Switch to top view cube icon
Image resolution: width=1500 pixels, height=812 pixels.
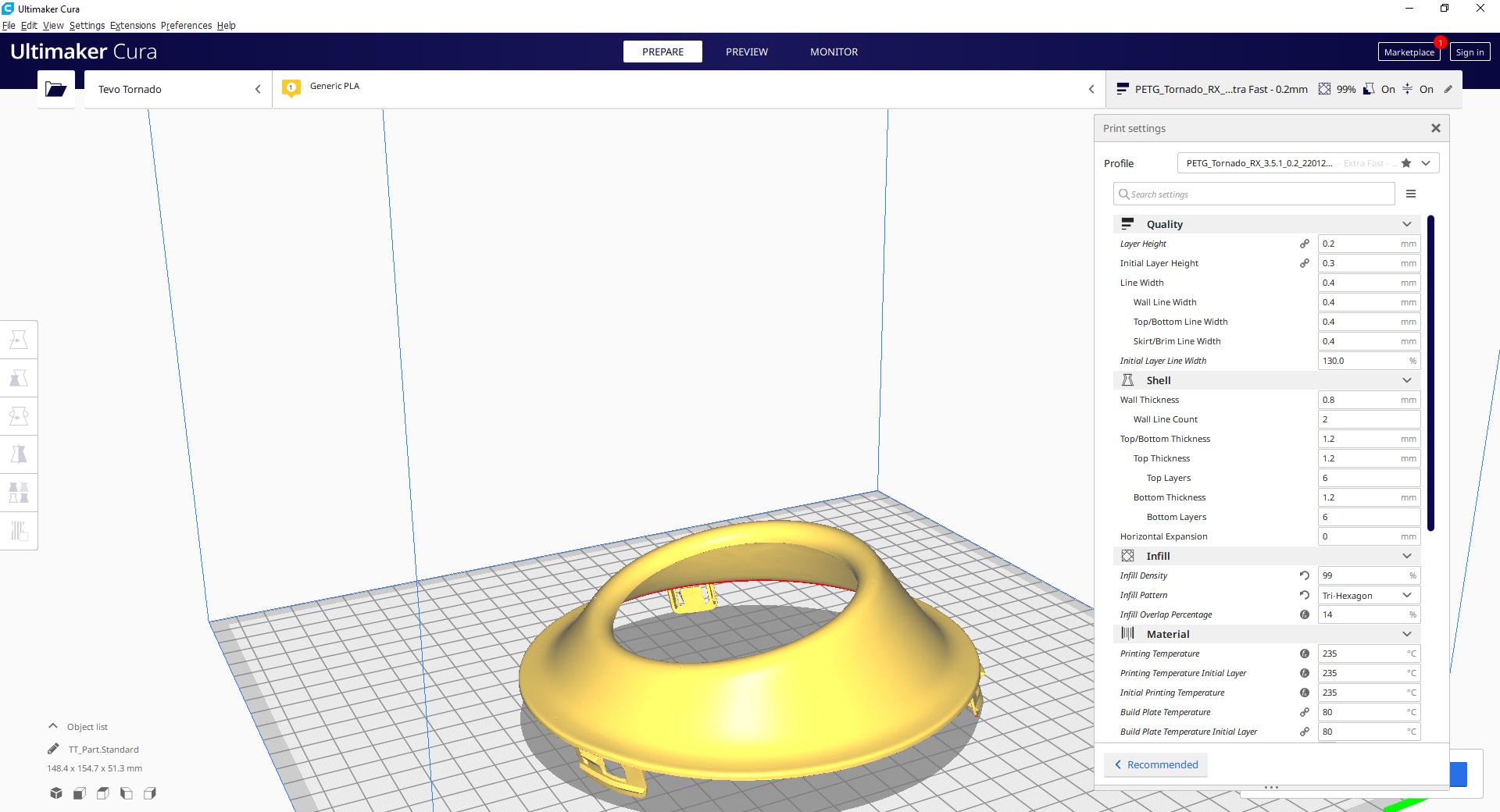[x=103, y=793]
